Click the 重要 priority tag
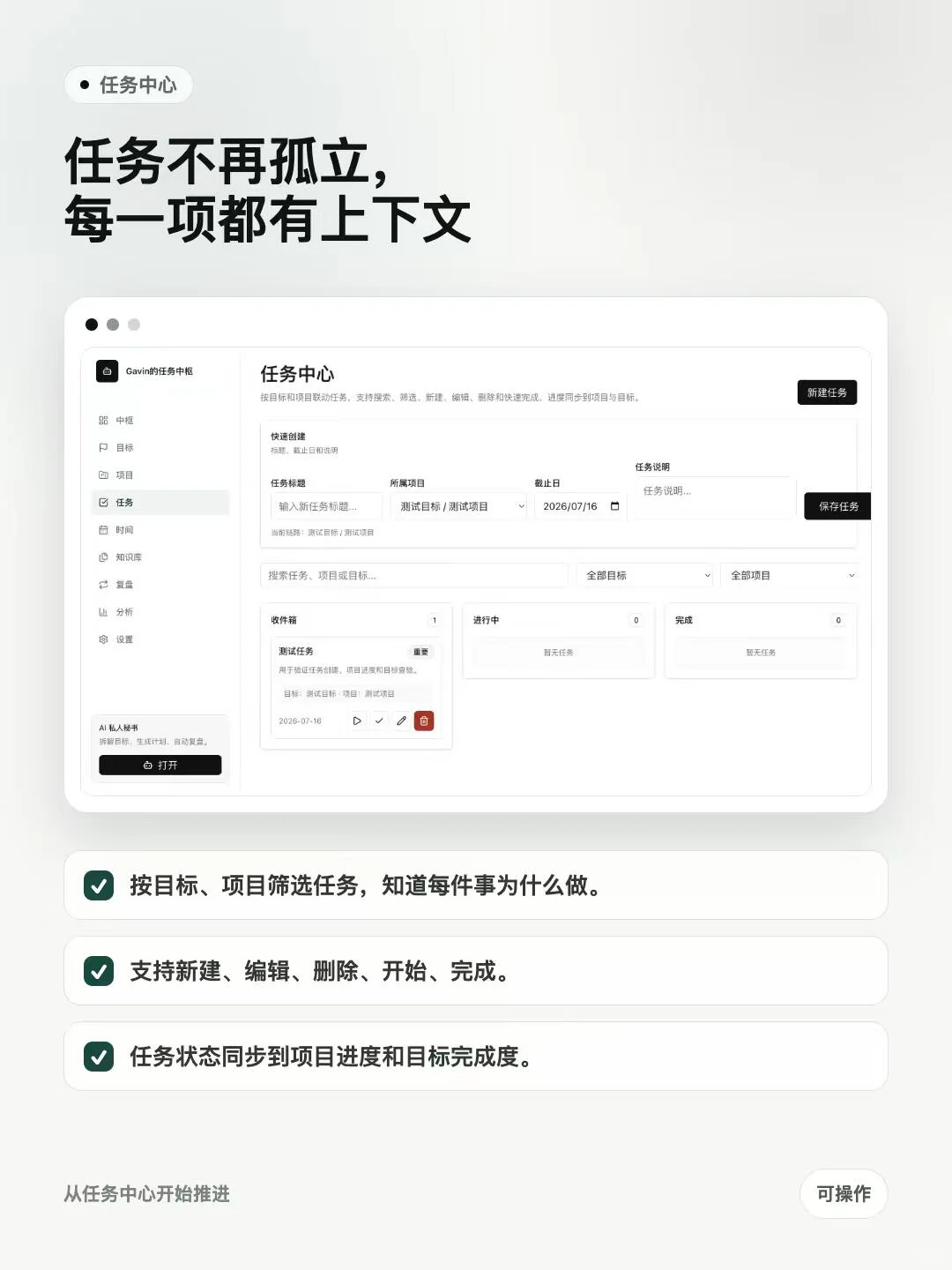This screenshot has height=1270, width=952. point(421,652)
